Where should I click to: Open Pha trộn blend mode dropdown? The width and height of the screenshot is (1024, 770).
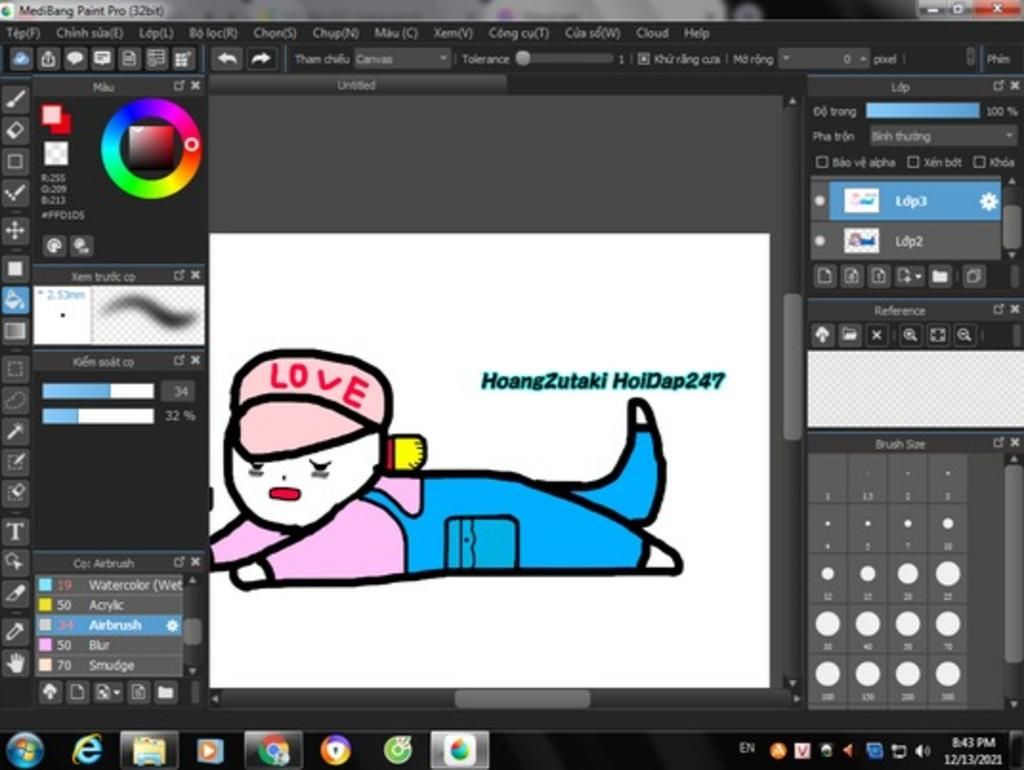click(x=943, y=136)
